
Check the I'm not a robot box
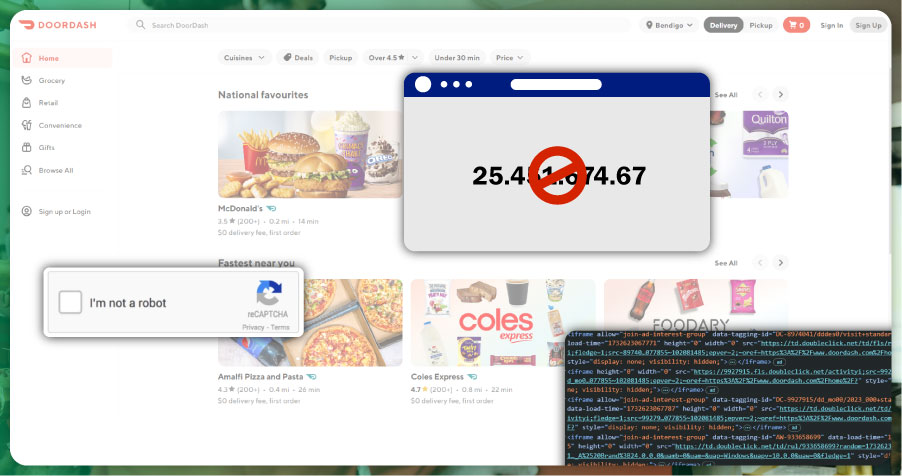[x=70, y=303]
